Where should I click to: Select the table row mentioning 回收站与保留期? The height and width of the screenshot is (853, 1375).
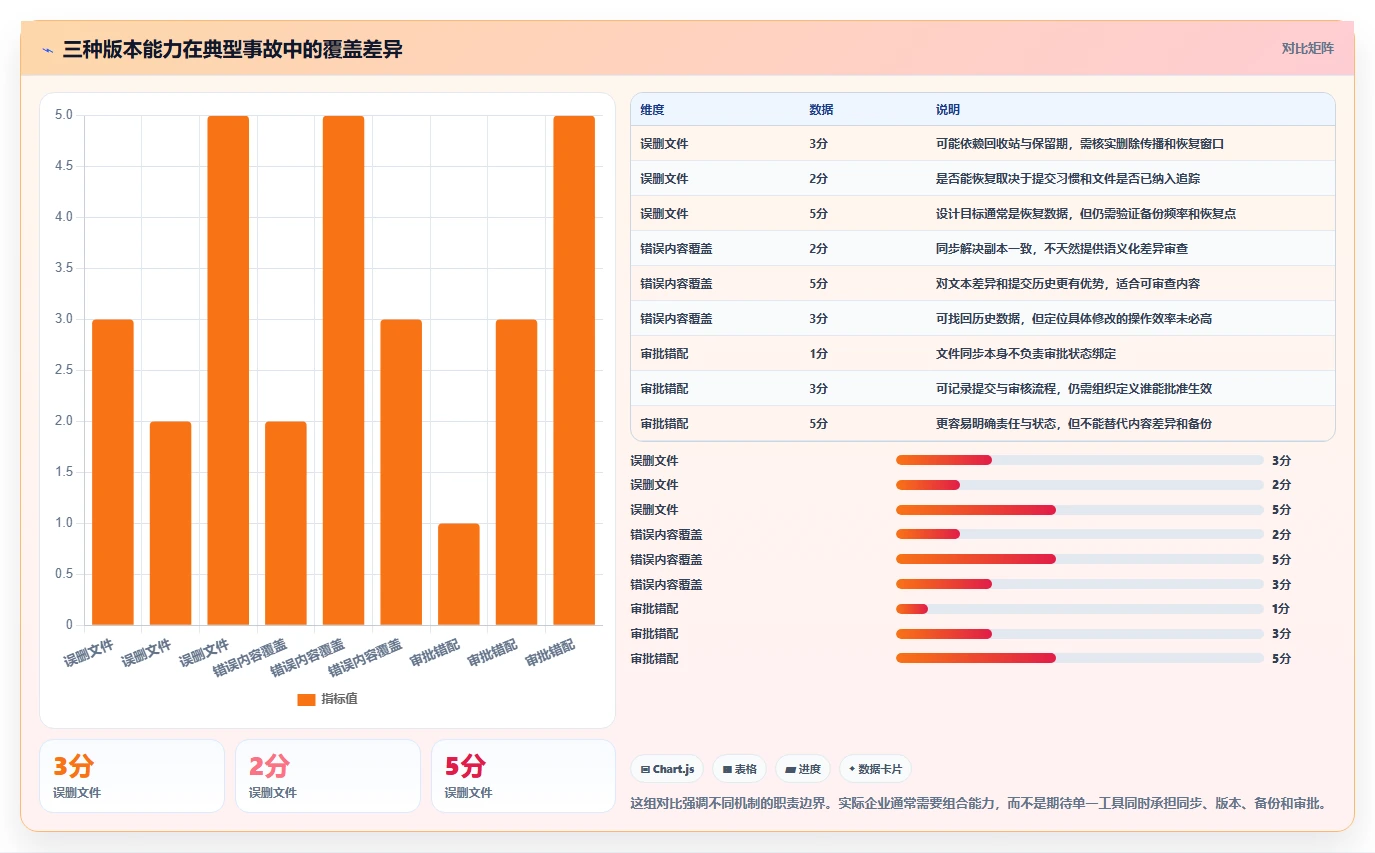coord(983,144)
